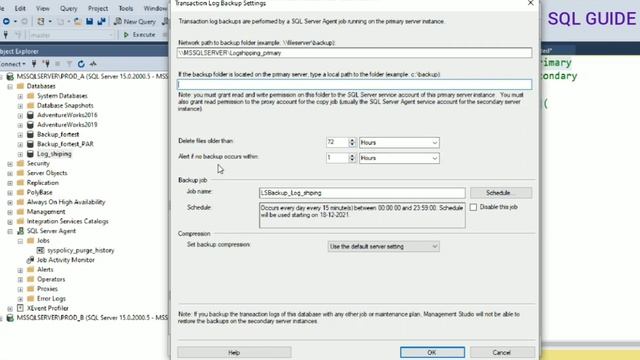Select the Backup_fortest_PAR database
This screenshot has width=640, height=360.
[65, 144]
